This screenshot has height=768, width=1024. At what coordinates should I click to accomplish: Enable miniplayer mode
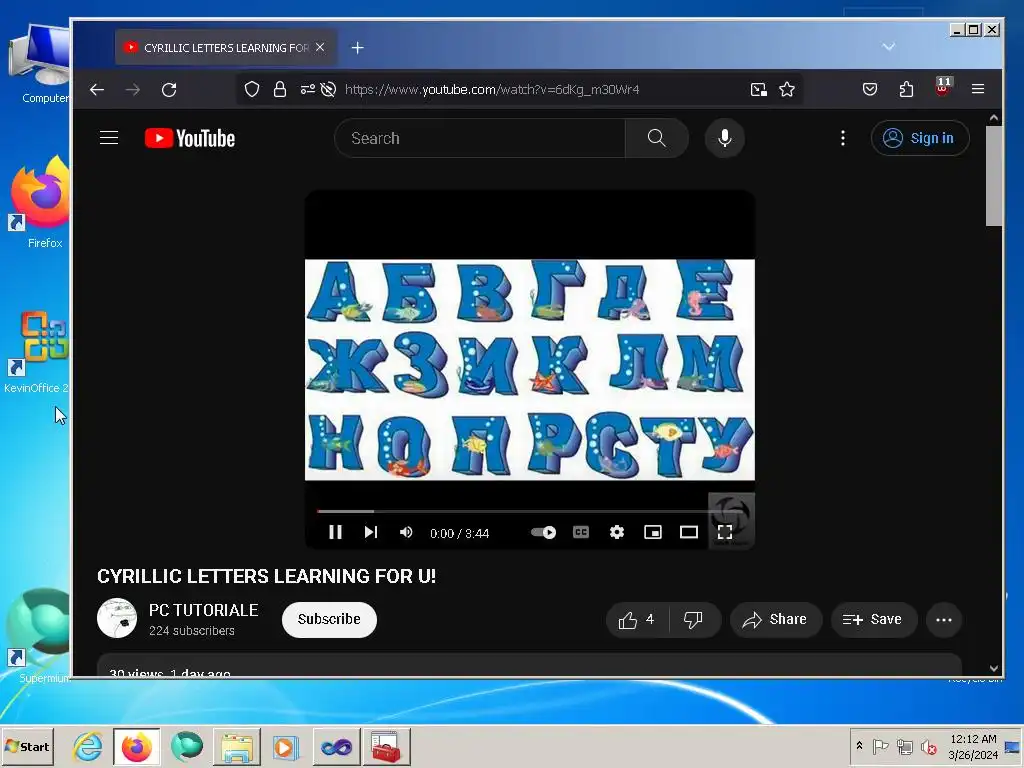tap(652, 532)
